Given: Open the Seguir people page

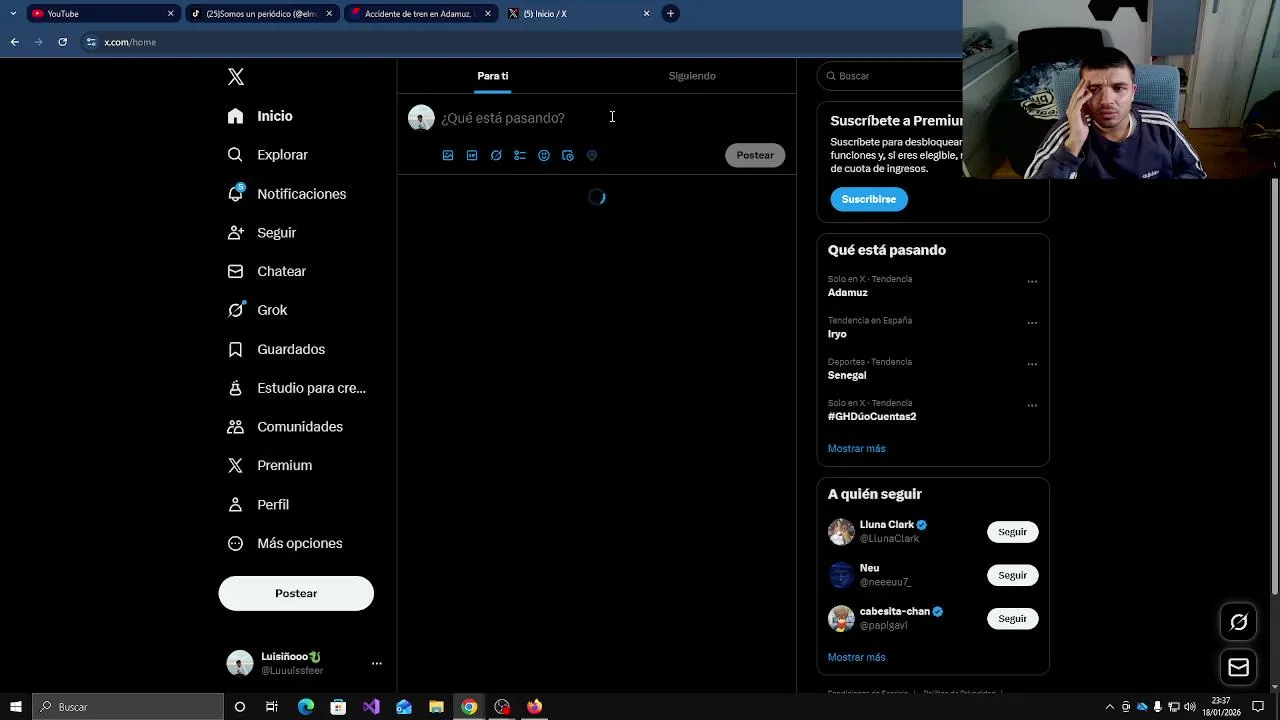Looking at the screenshot, I should pos(262,233).
